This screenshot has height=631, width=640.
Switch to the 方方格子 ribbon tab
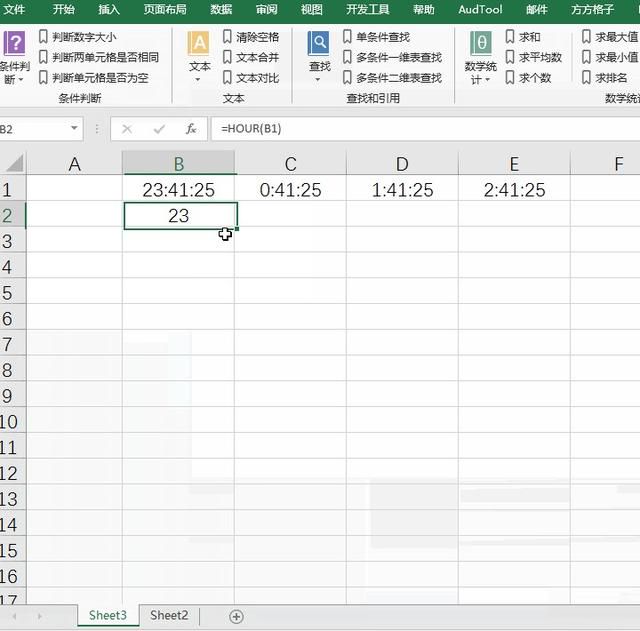click(x=592, y=9)
